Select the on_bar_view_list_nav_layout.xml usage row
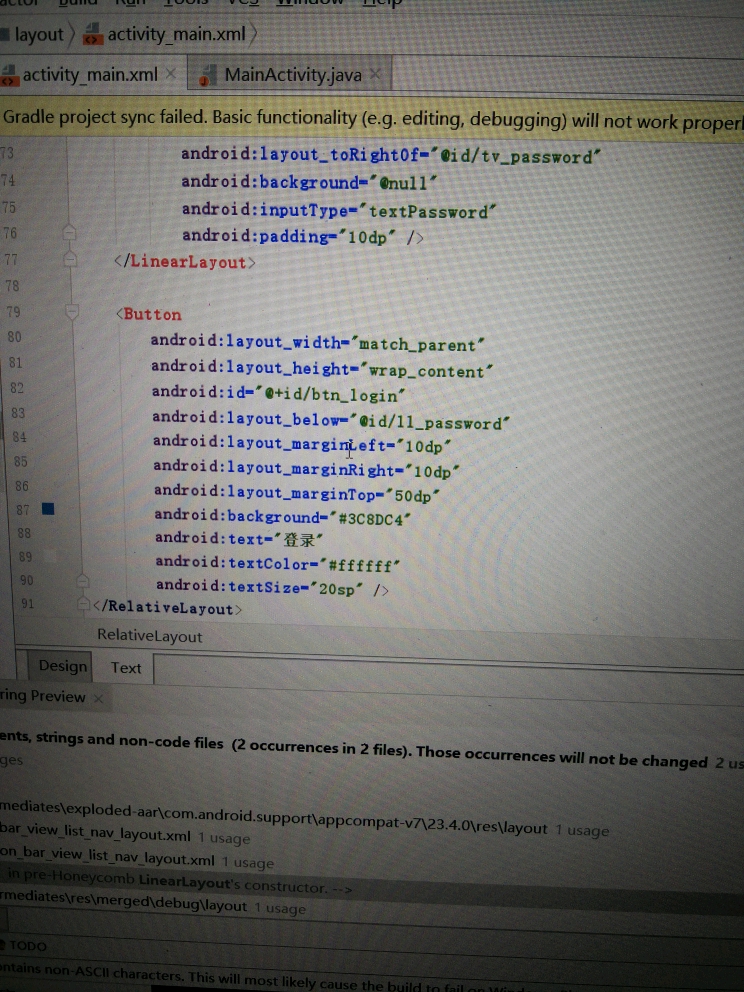Screen dimensions: 744x992 (x=137, y=859)
